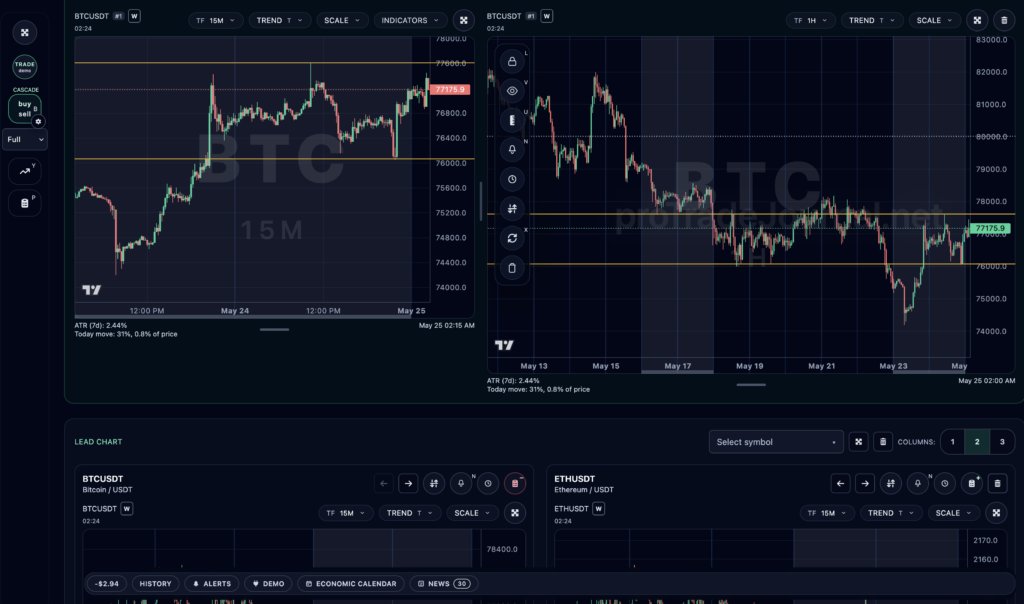Set the columns layout to 3

[x=1002, y=442]
